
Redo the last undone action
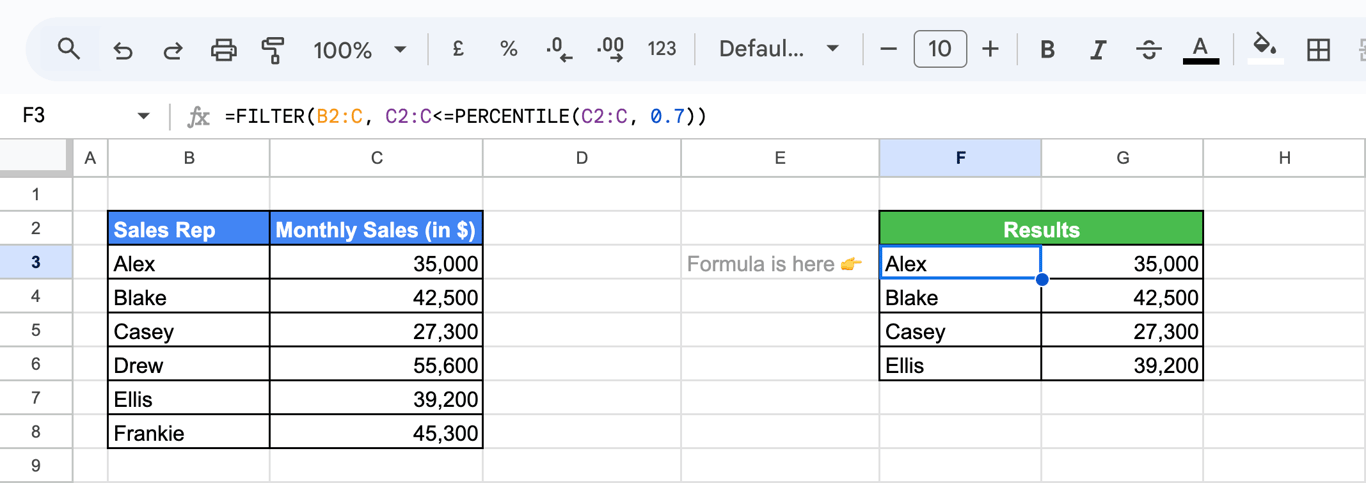(x=172, y=50)
